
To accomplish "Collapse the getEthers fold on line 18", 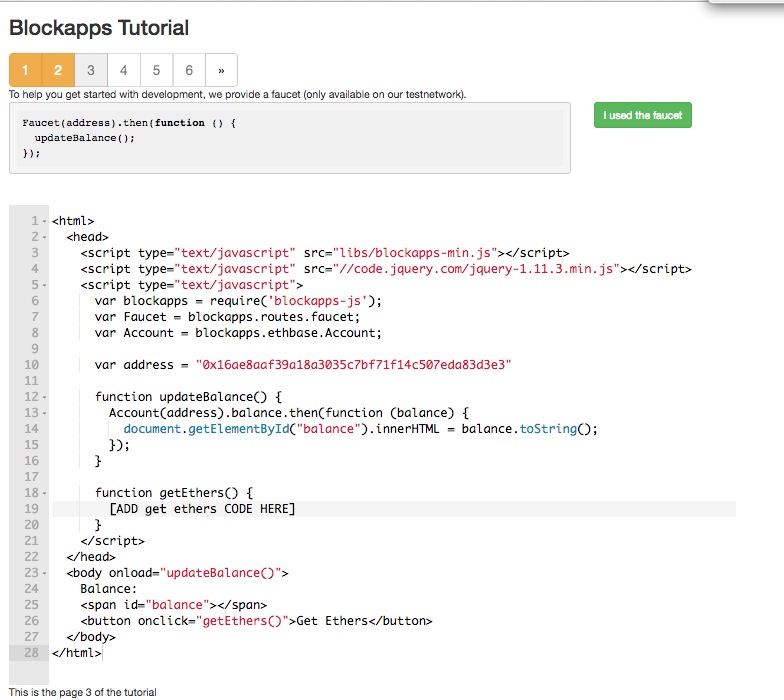I will coord(44,494).
